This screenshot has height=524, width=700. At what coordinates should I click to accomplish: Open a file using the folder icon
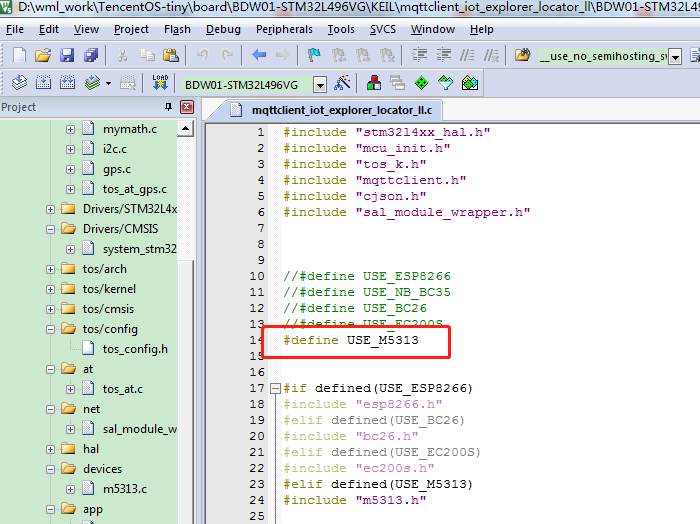43,55
